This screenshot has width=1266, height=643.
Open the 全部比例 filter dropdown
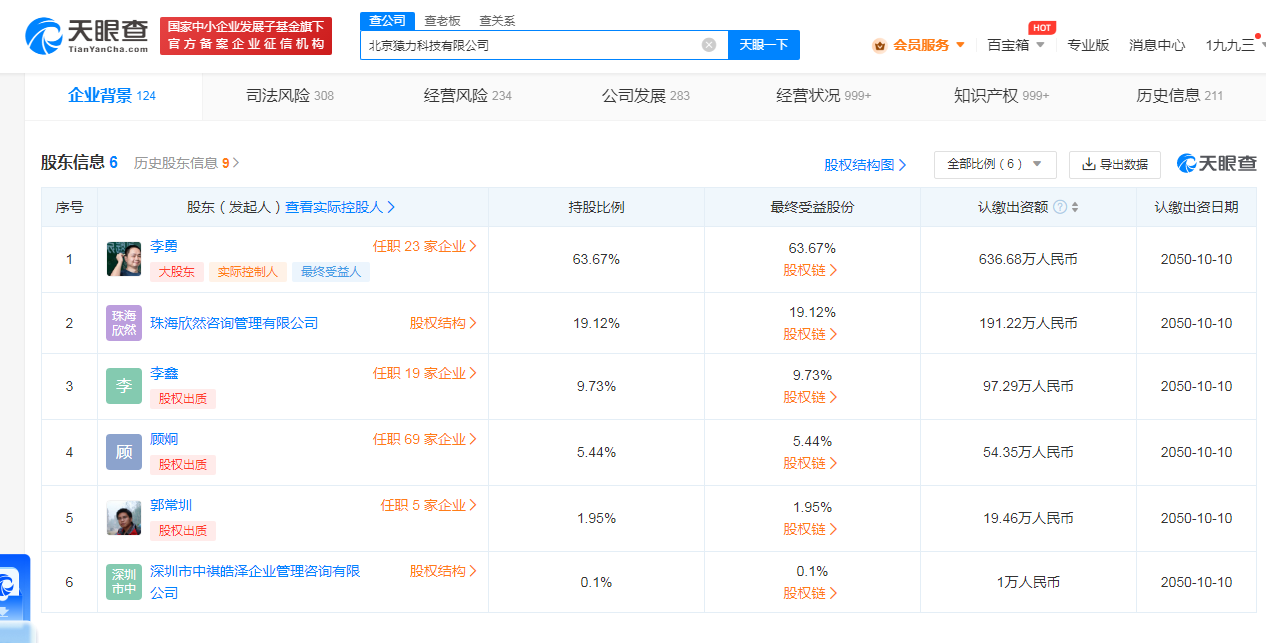tap(994, 164)
